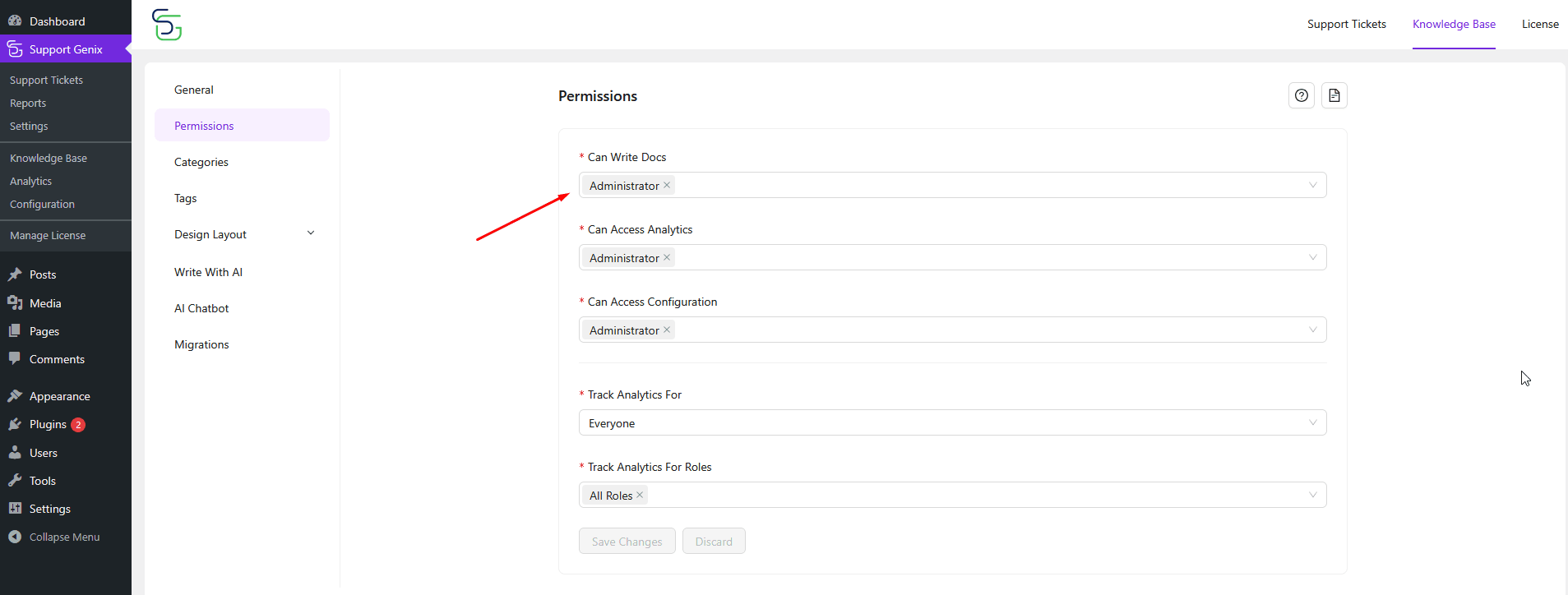Open Manage License in the sidebar

[x=48, y=235]
